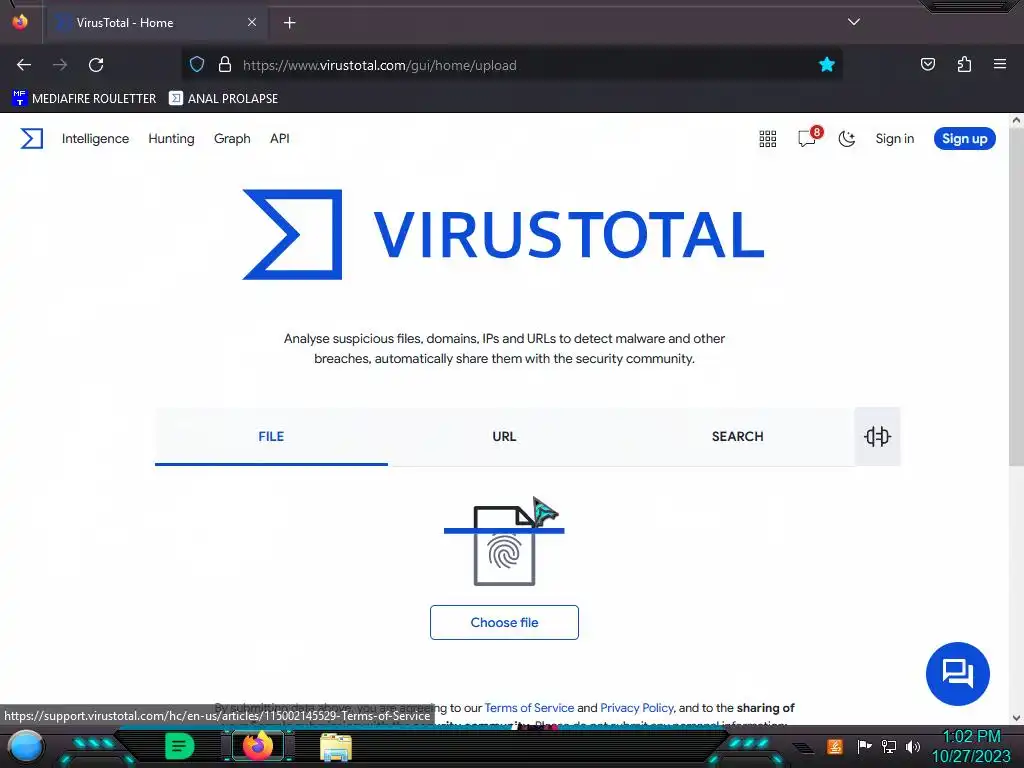Open the green notes app in taskbar
Screen dimensions: 1024x768
point(180,746)
